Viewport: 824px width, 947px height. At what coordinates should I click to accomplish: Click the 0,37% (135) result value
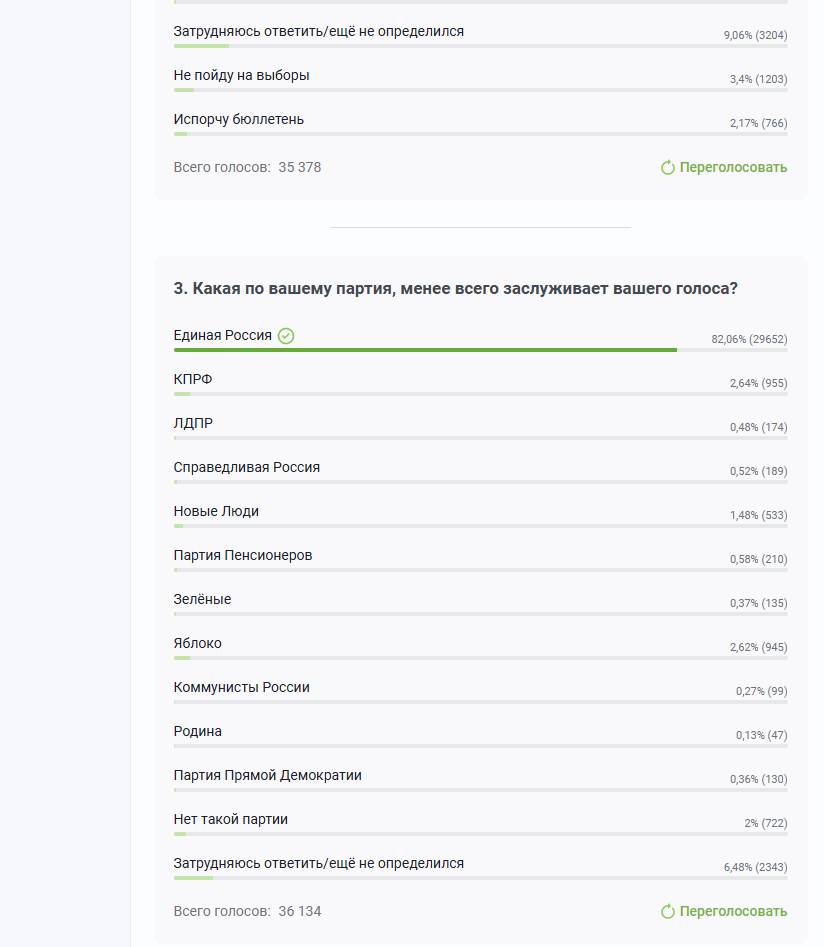[758, 603]
